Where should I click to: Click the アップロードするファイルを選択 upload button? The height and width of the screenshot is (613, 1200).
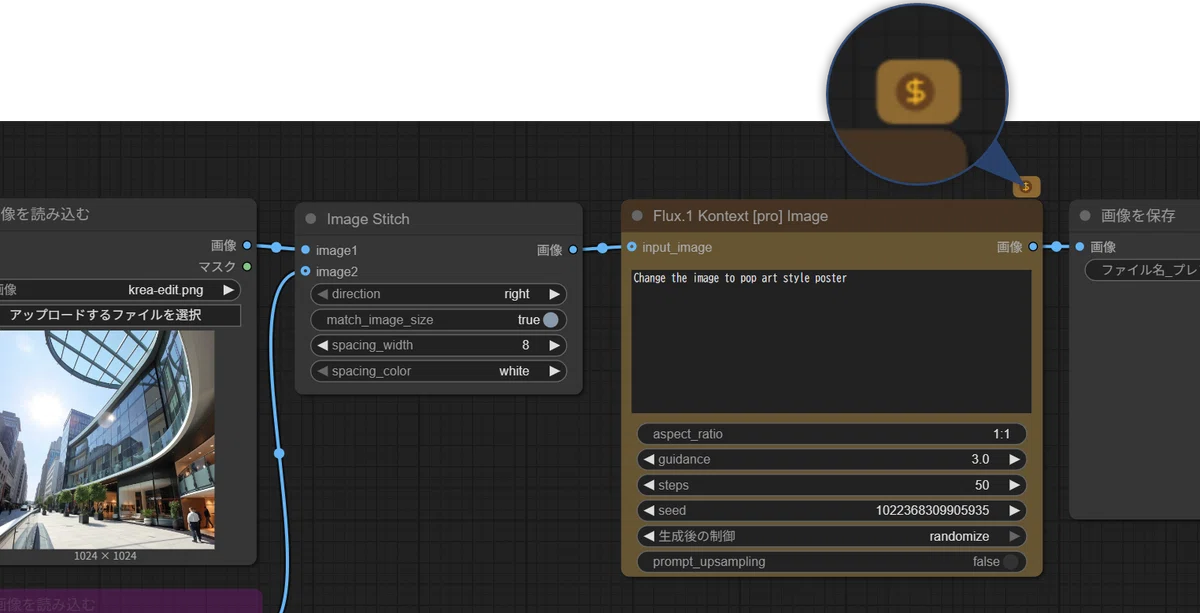(120, 315)
